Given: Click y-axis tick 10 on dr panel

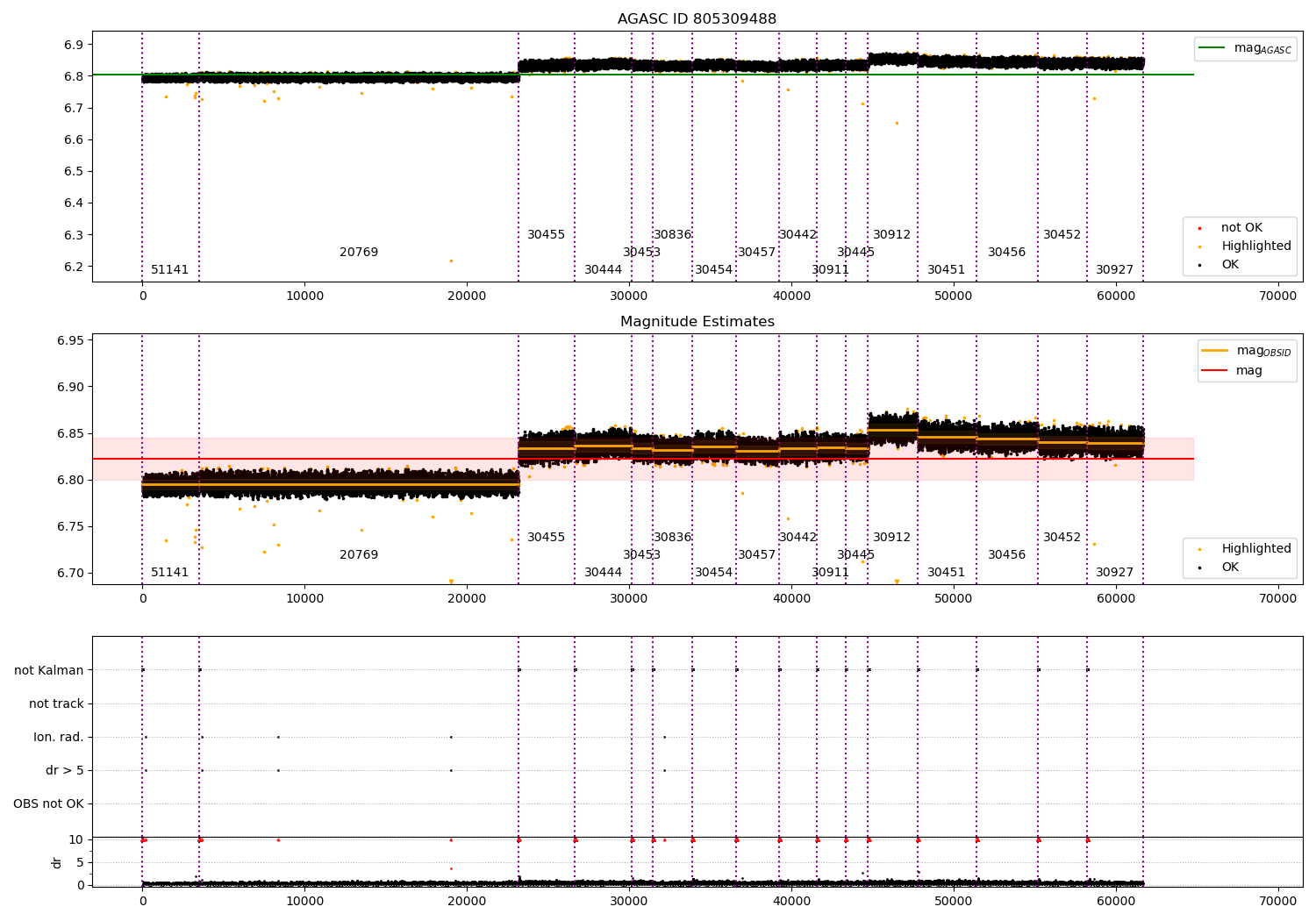Looking at the screenshot, I should pos(76,840).
